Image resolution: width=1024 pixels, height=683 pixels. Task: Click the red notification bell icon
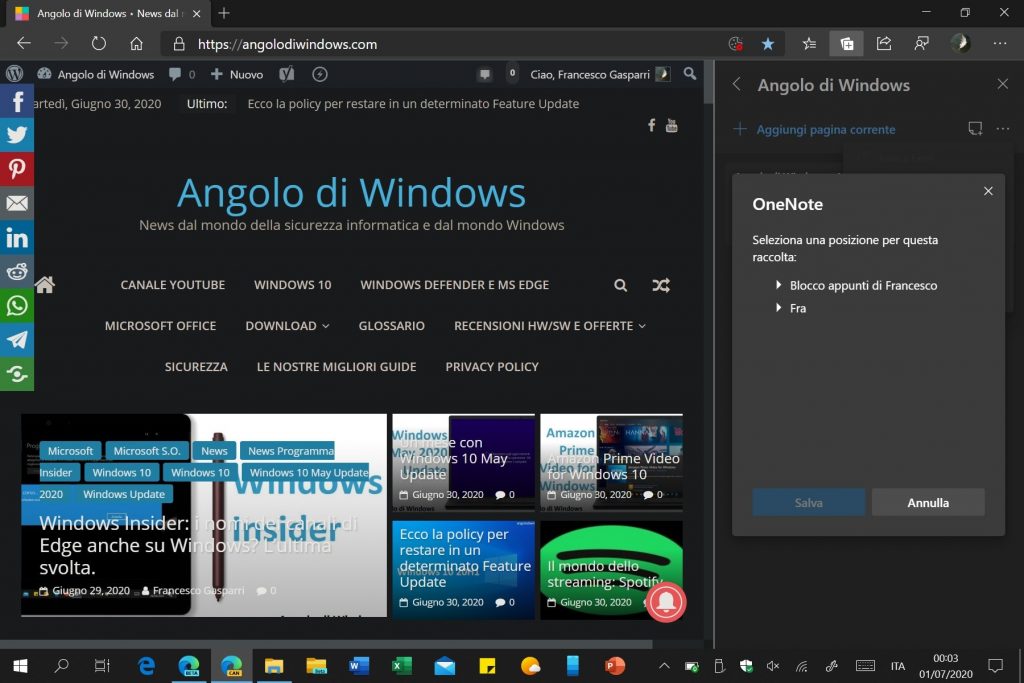(667, 600)
